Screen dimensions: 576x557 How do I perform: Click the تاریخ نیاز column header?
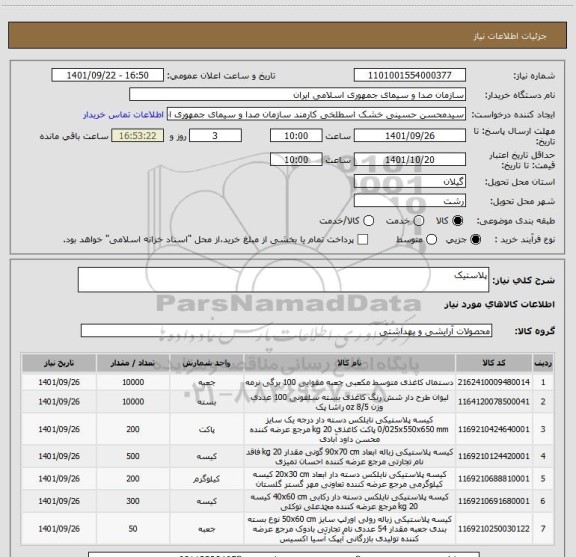coord(59,363)
